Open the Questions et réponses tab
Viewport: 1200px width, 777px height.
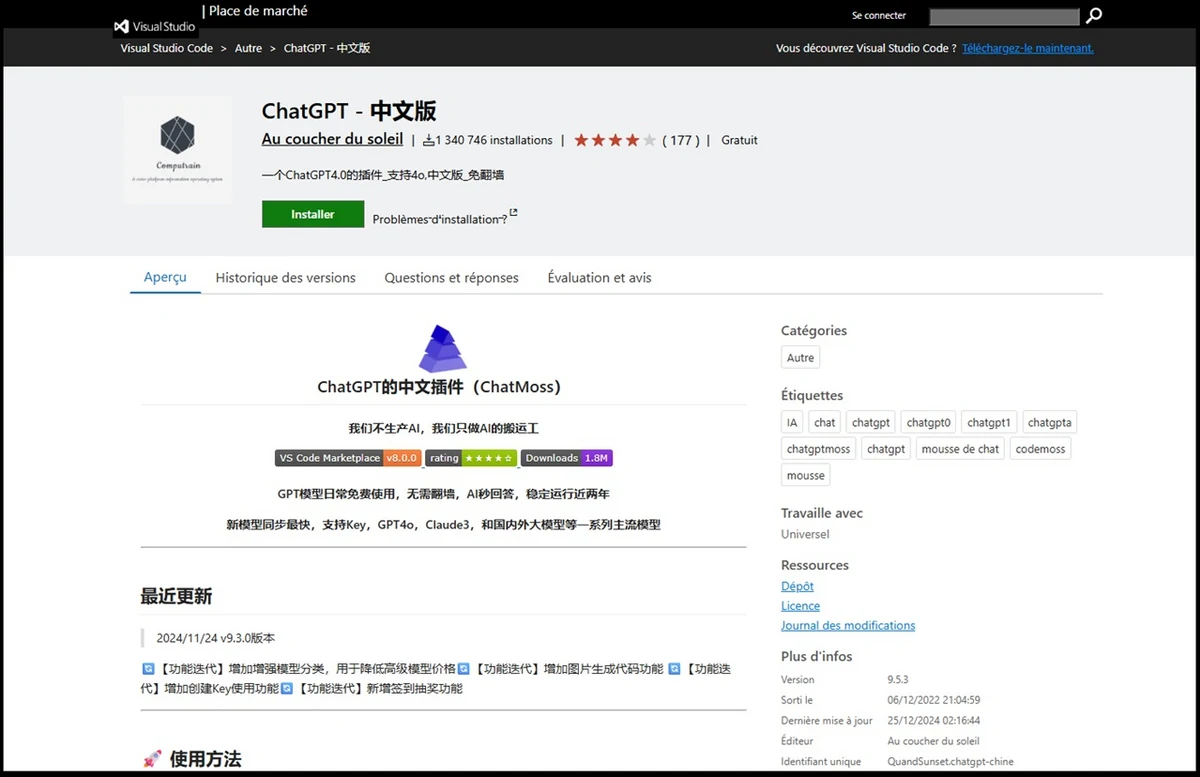point(451,278)
